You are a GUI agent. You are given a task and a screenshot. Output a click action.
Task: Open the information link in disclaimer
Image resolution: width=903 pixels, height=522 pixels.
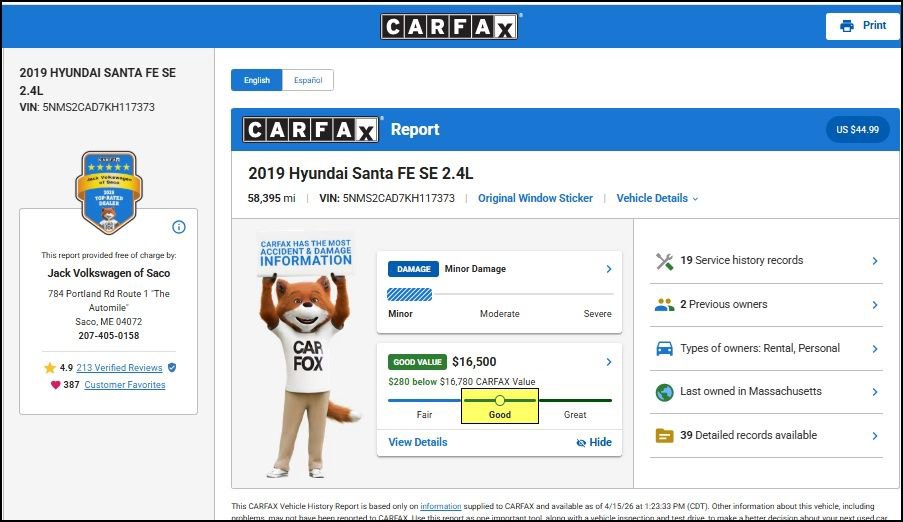tap(441, 506)
